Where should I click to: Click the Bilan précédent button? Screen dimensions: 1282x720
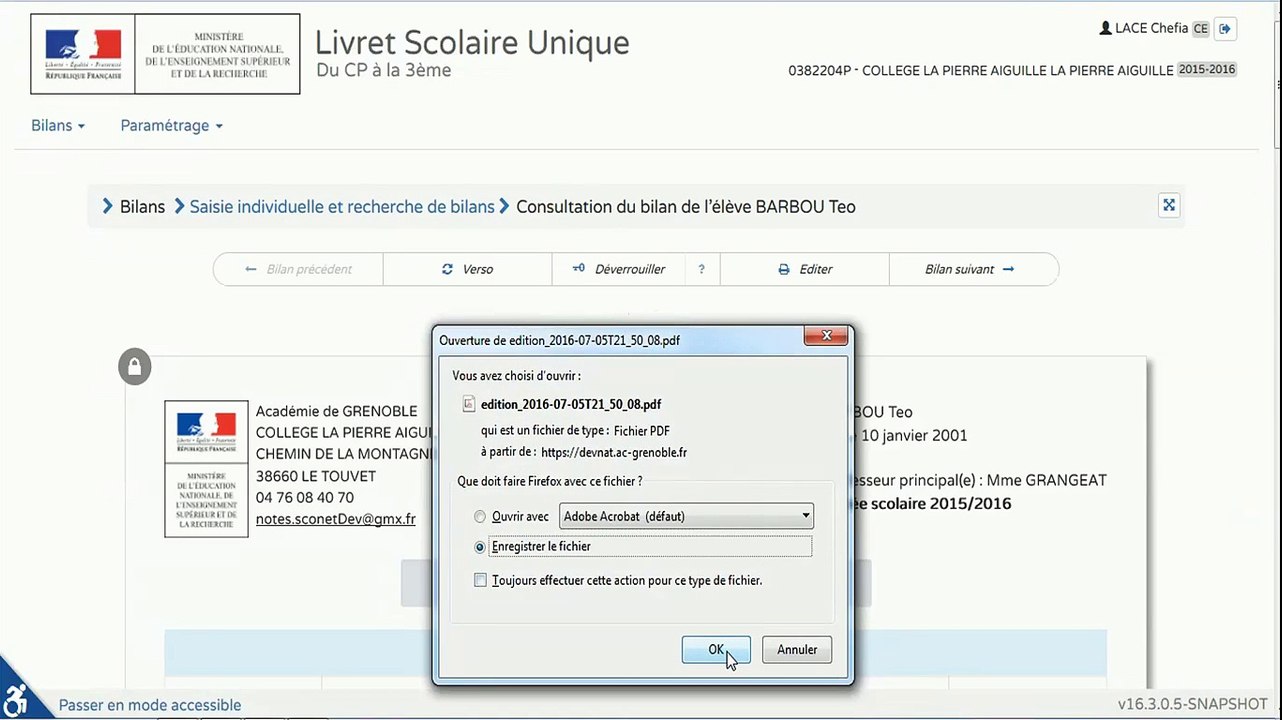pyautogui.click(x=298, y=269)
